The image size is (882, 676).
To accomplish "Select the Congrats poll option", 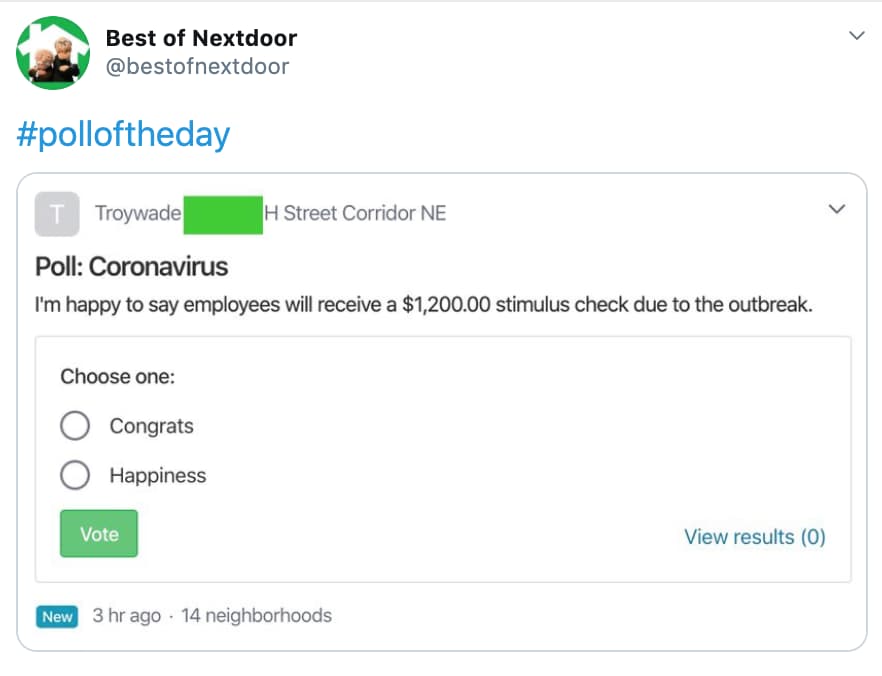I will coord(151,426).
